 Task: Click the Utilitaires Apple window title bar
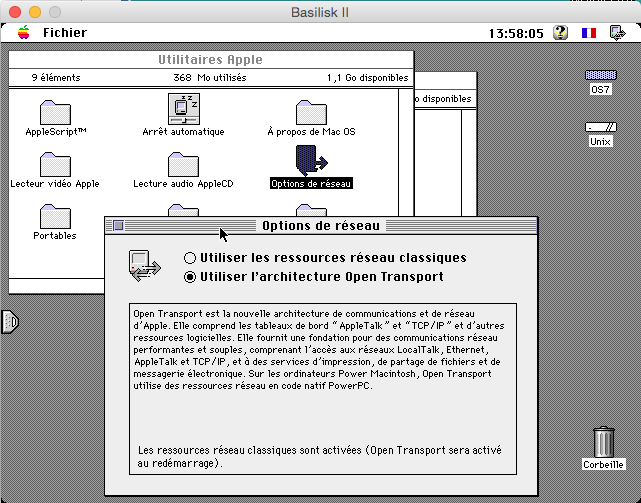tap(211, 60)
